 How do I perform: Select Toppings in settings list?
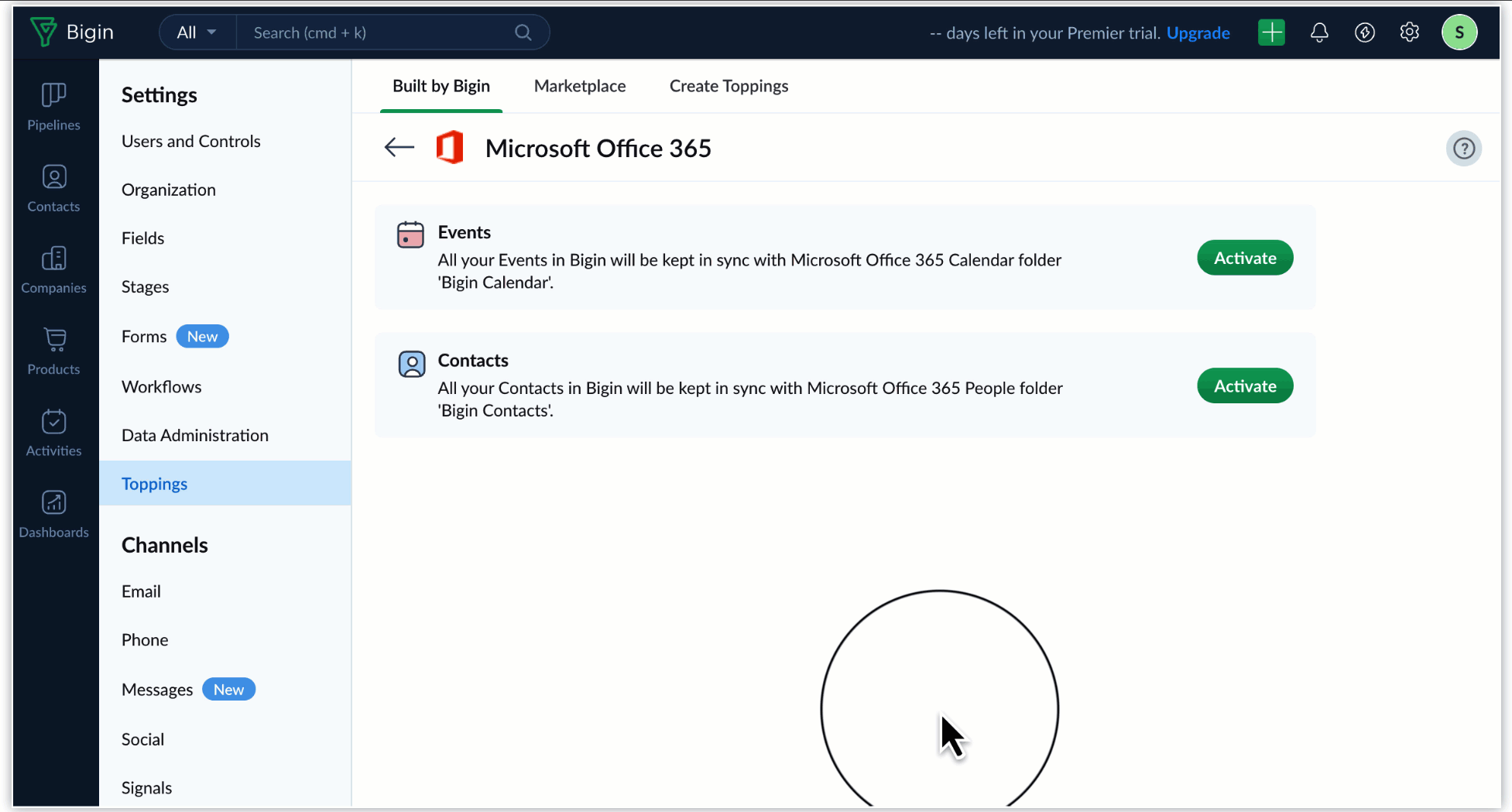pyautogui.click(x=225, y=483)
